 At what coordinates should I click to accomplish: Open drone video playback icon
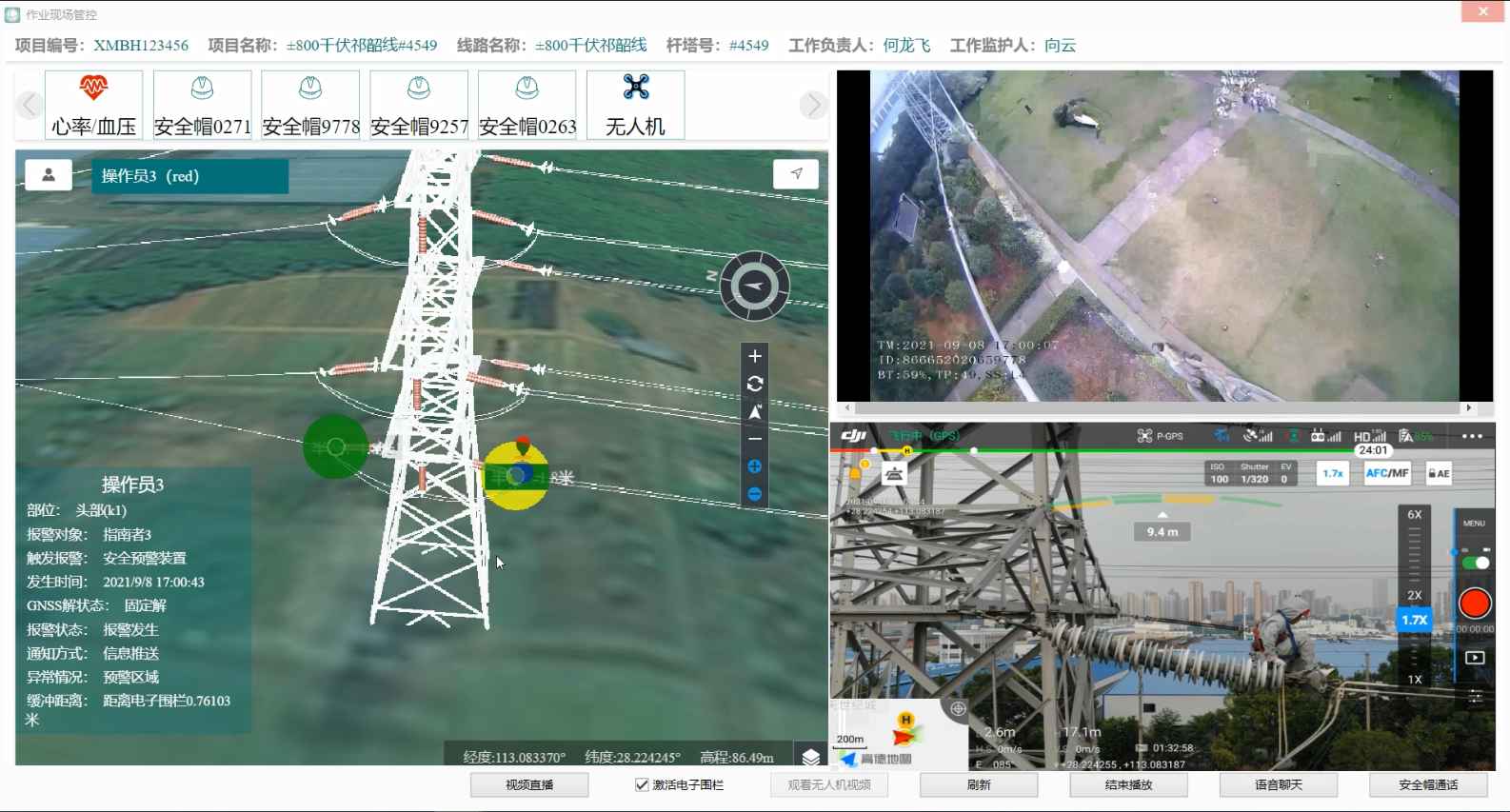tap(1475, 658)
